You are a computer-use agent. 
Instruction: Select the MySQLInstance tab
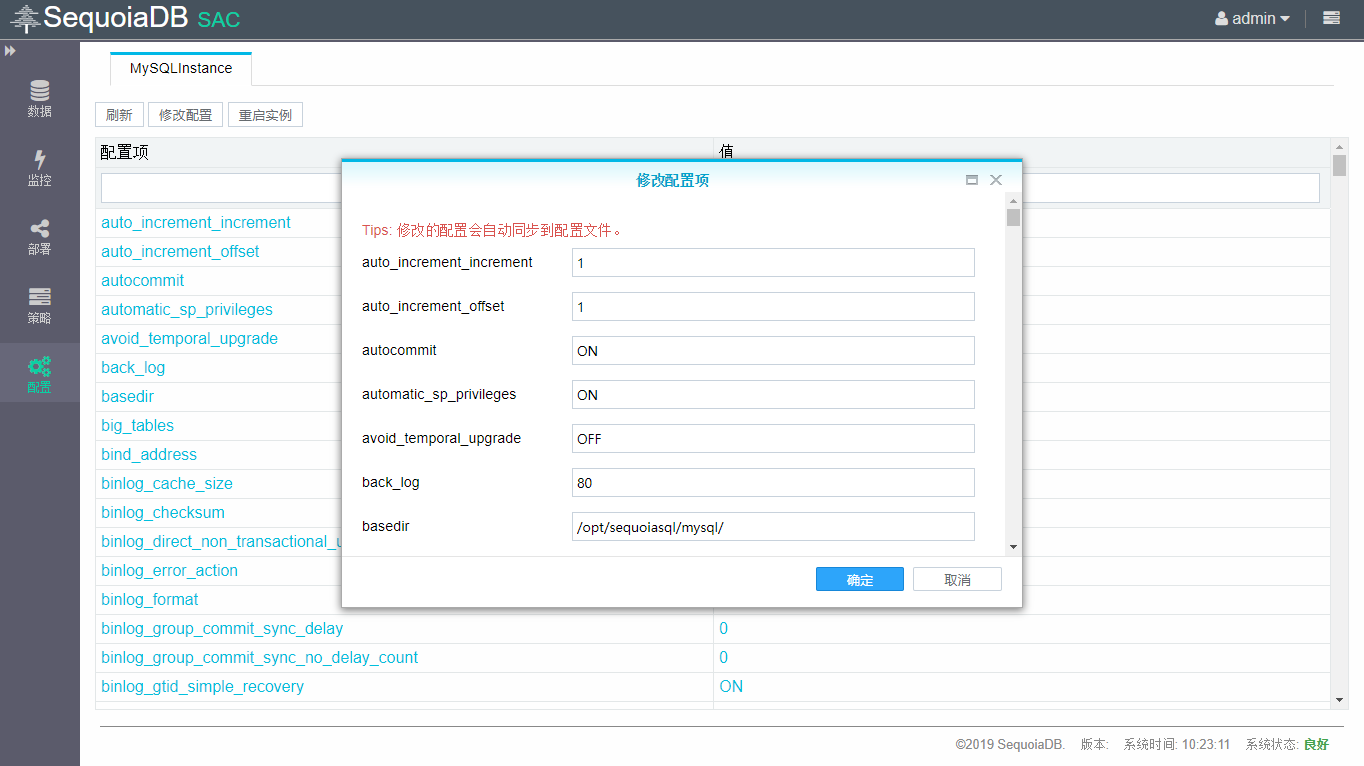point(181,68)
